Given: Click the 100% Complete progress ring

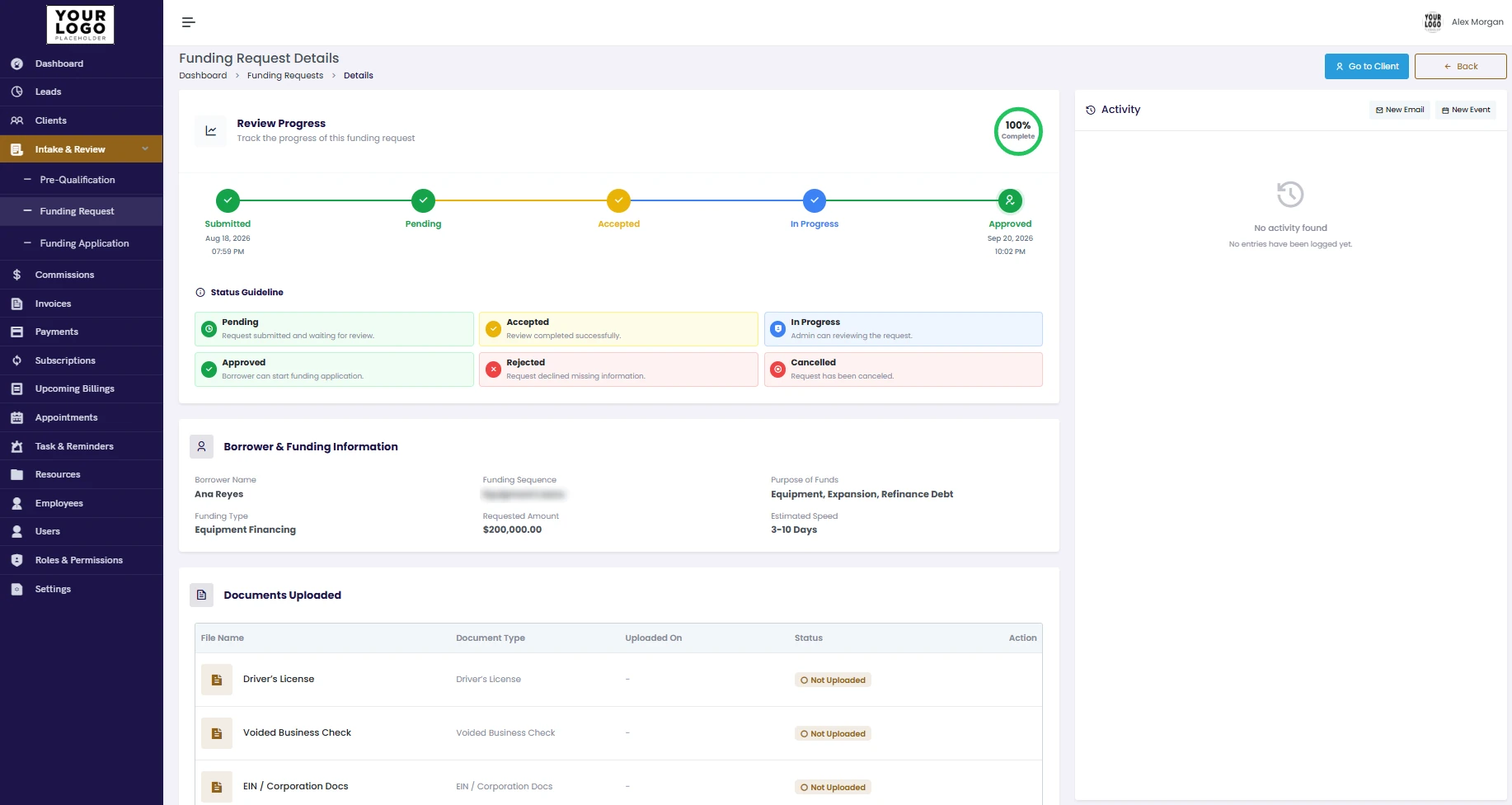Looking at the screenshot, I should (x=1018, y=131).
